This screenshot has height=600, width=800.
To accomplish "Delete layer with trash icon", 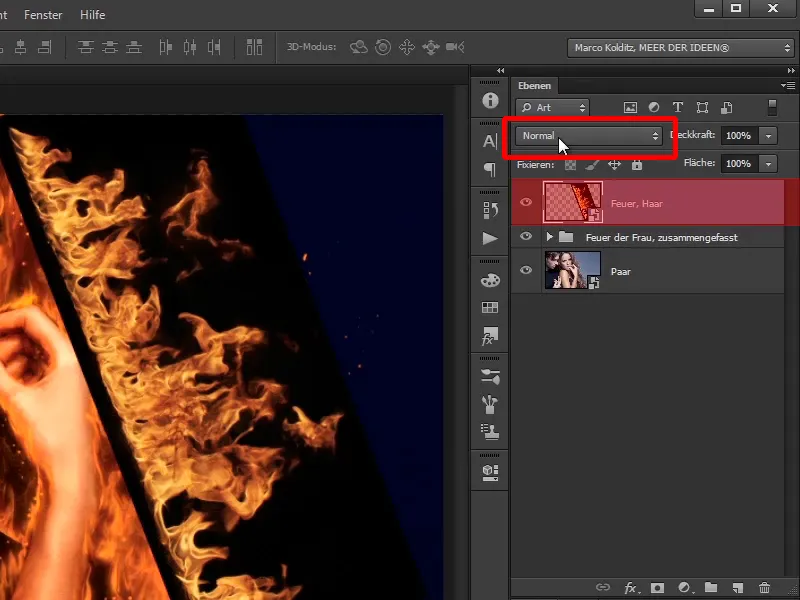I will [764, 588].
